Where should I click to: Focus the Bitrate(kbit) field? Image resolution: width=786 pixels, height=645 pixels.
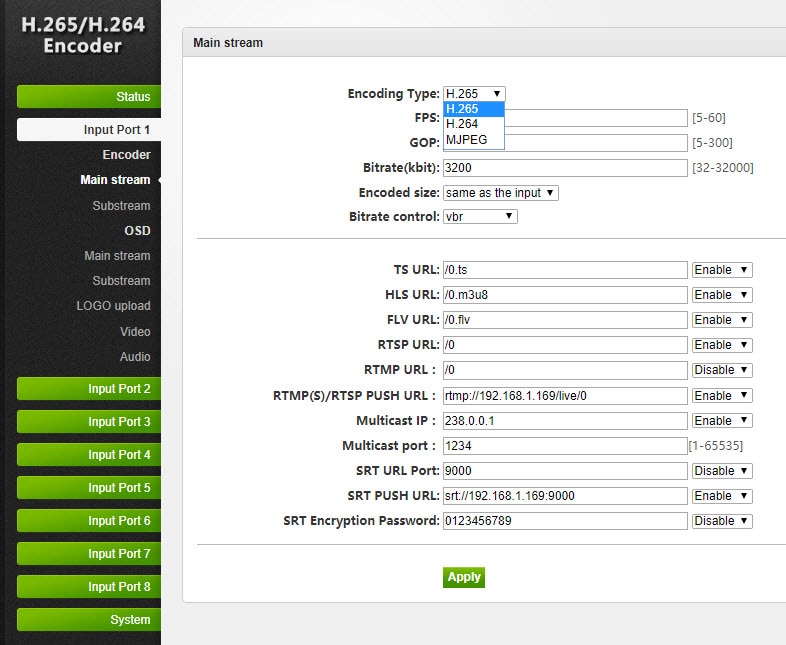565,168
